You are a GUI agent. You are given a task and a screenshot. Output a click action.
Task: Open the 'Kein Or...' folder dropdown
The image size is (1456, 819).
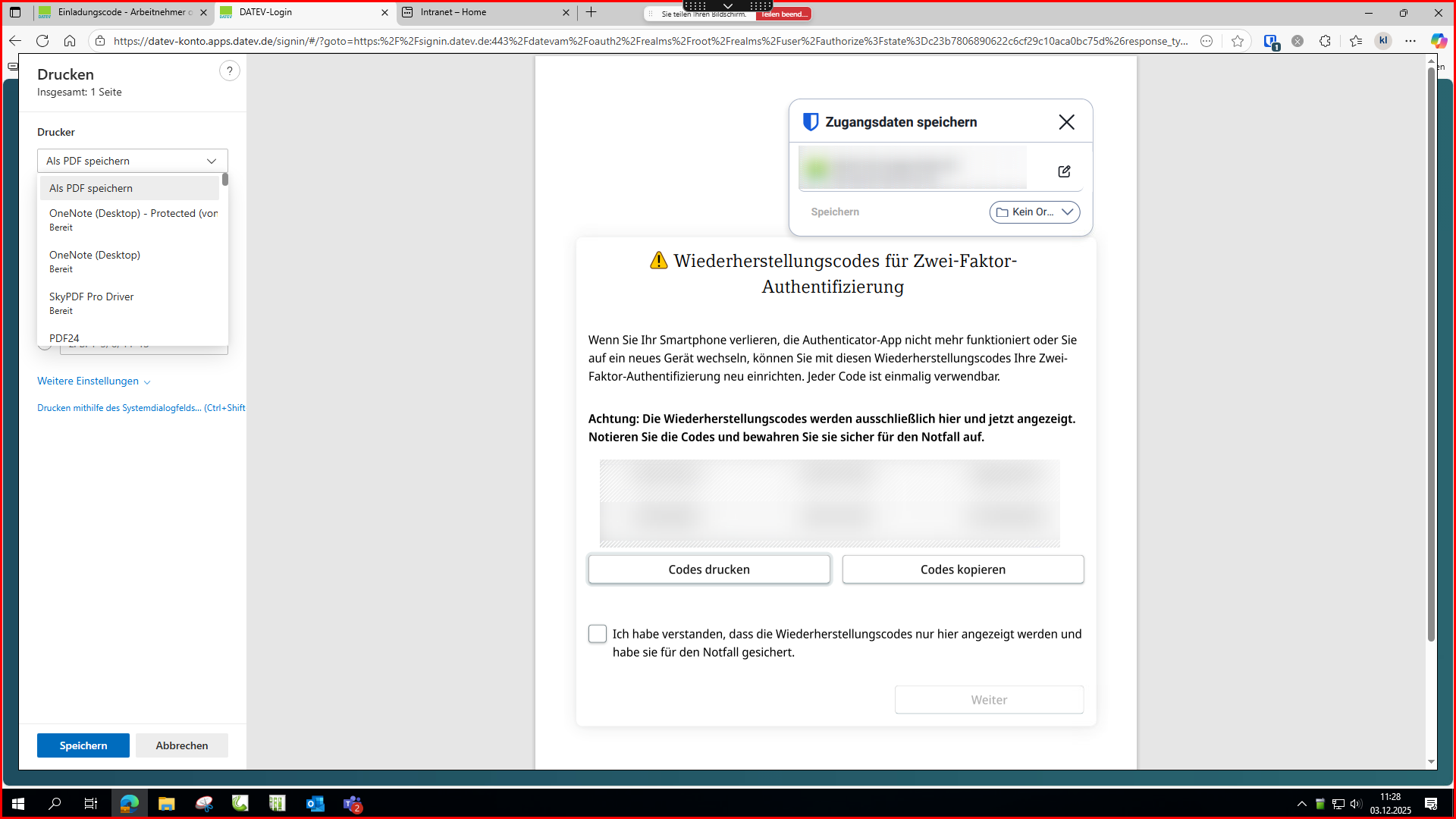(x=1034, y=212)
